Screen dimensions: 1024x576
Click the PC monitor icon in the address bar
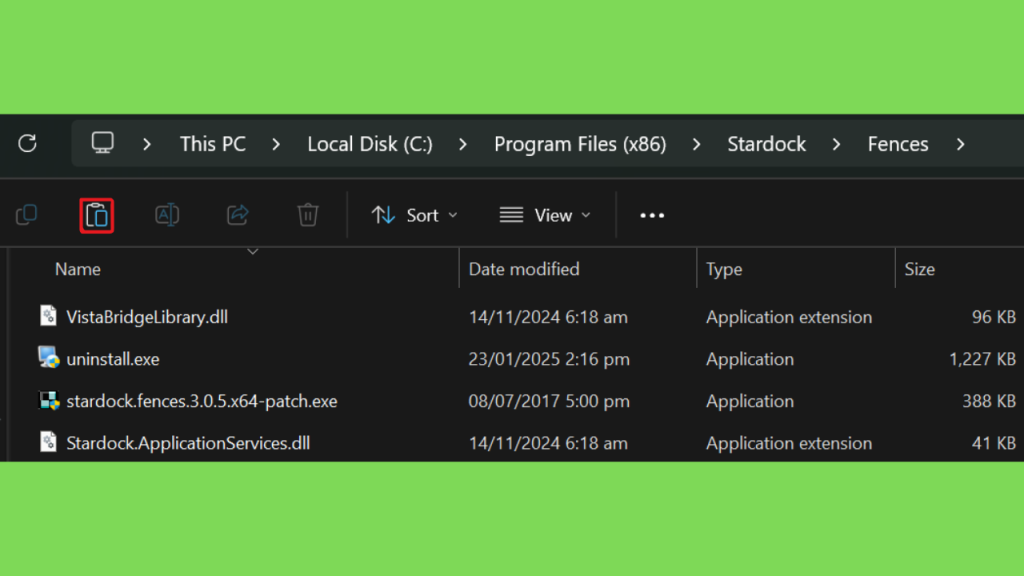103,143
